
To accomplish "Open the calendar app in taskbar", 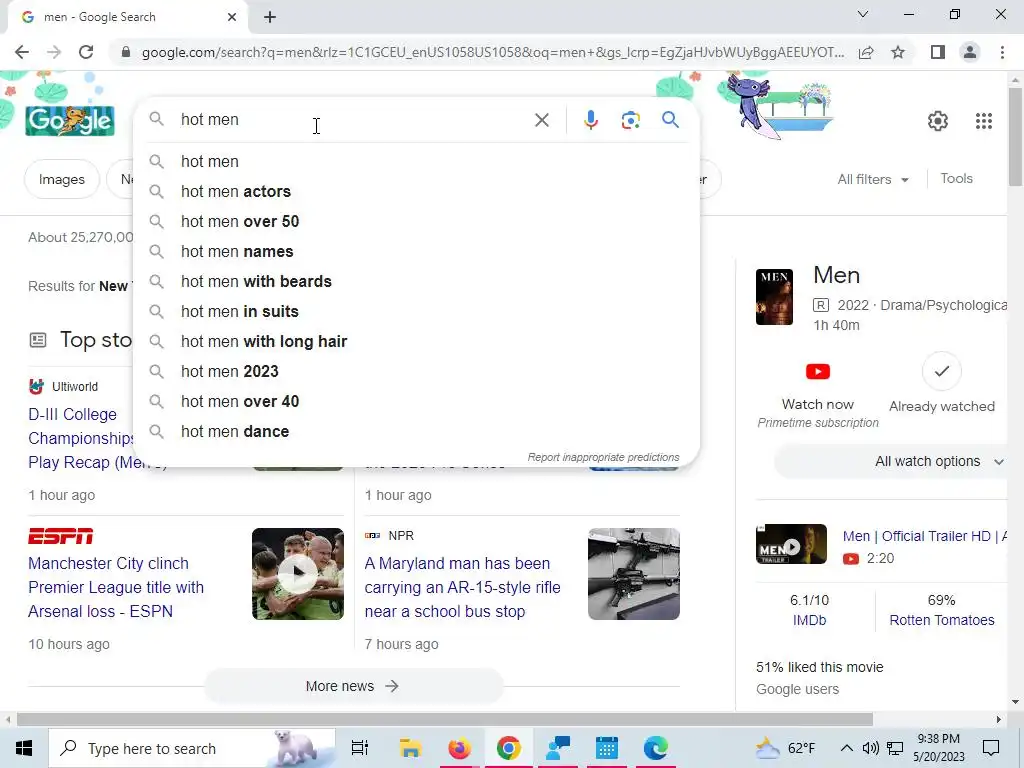I will point(607,748).
